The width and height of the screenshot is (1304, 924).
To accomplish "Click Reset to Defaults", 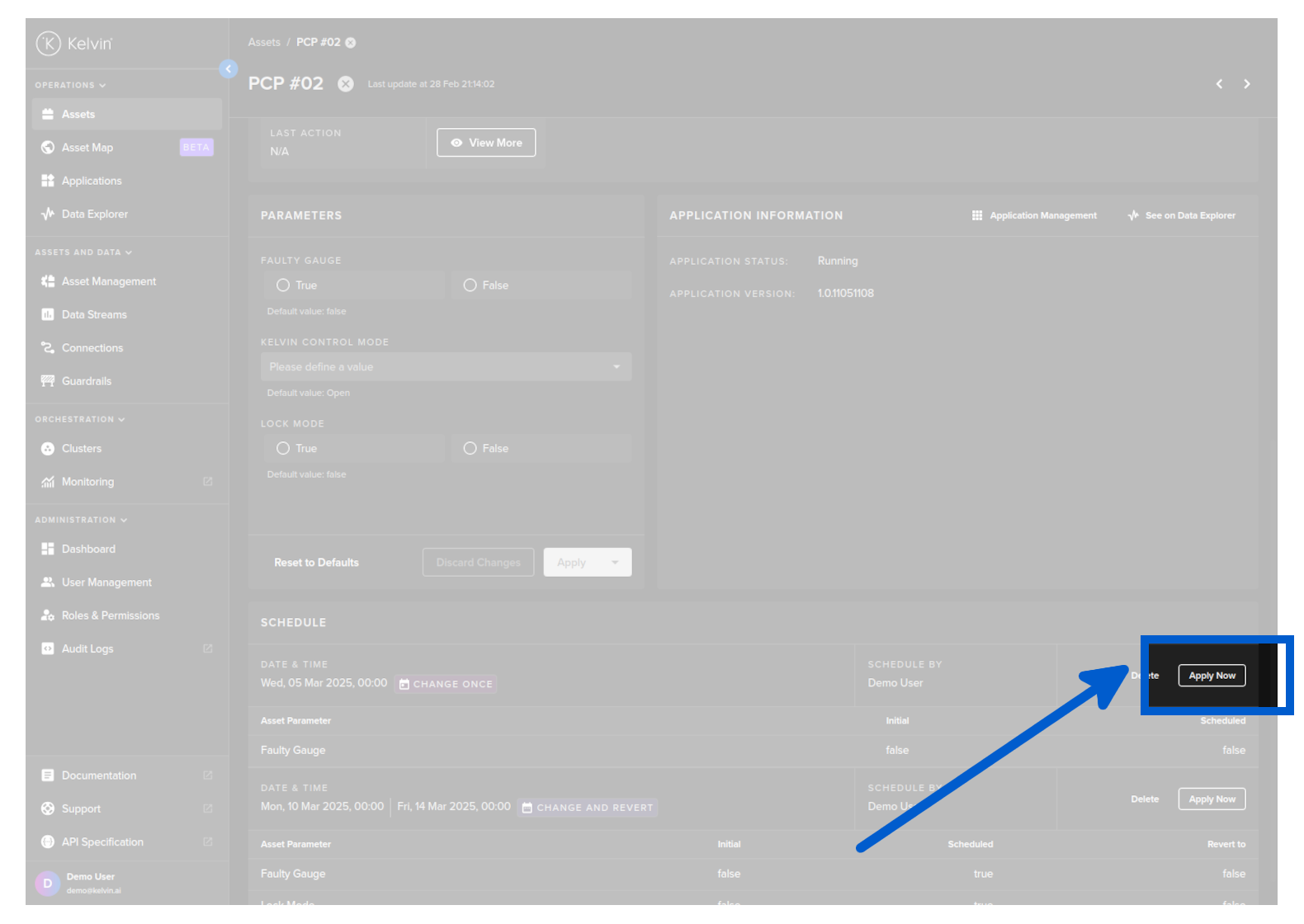I will (316, 563).
